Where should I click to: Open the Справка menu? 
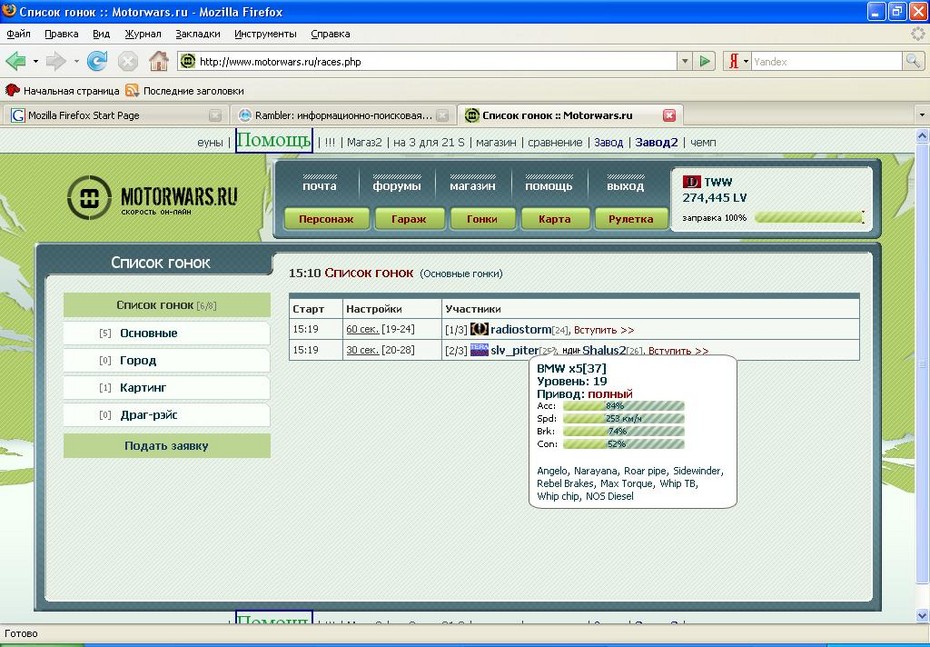(330, 34)
